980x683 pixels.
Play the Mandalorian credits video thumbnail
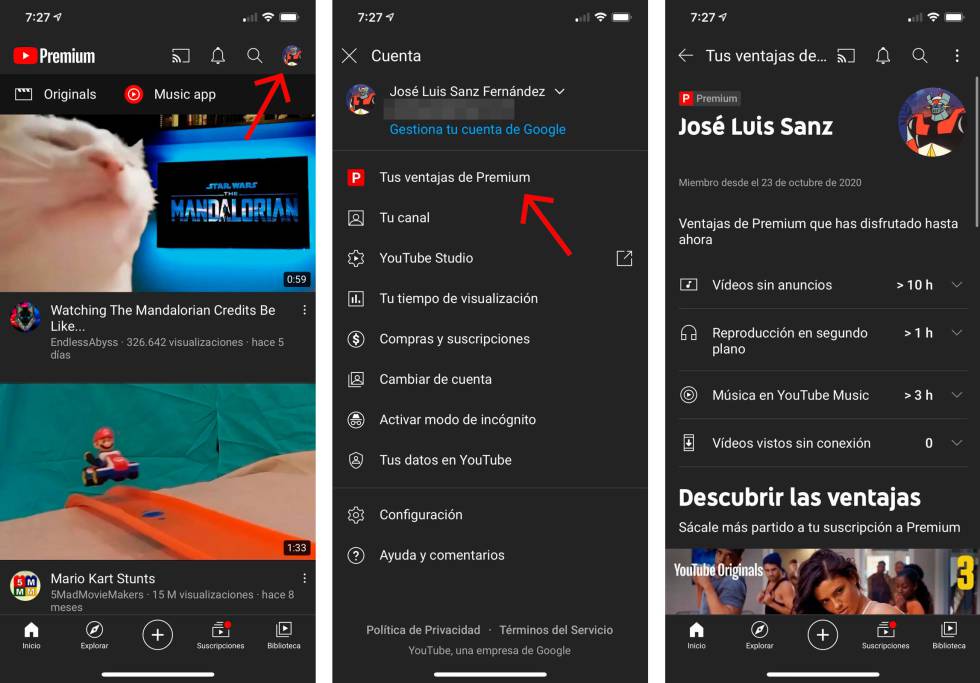pos(158,202)
